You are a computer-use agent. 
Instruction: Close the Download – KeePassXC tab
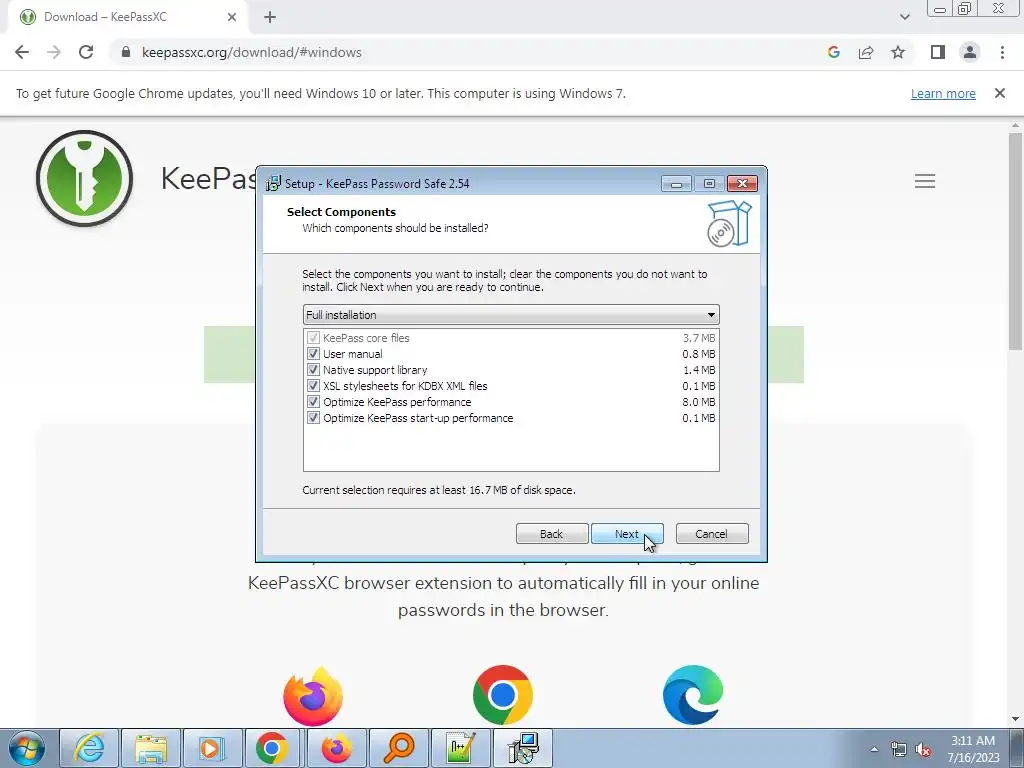pyautogui.click(x=232, y=17)
